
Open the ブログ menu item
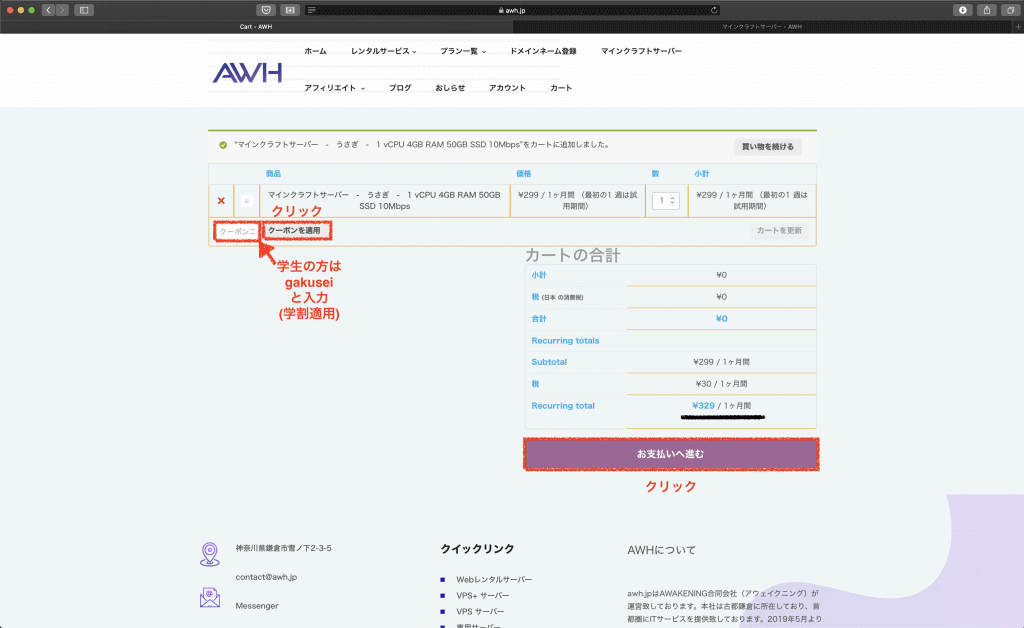[x=400, y=88]
